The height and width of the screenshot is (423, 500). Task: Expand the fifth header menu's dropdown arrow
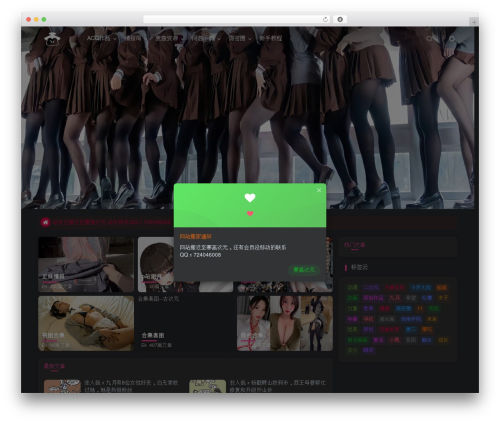pos(250,39)
